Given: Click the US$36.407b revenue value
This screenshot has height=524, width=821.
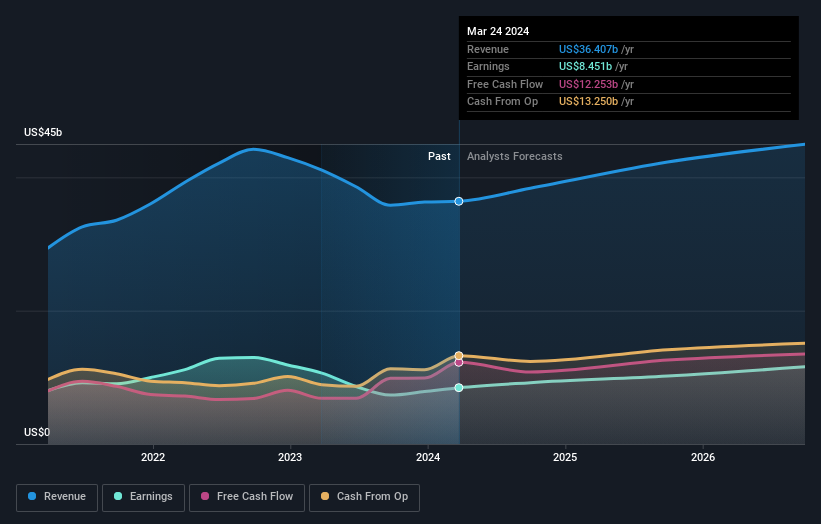Looking at the screenshot, I should tap(588, 49).
